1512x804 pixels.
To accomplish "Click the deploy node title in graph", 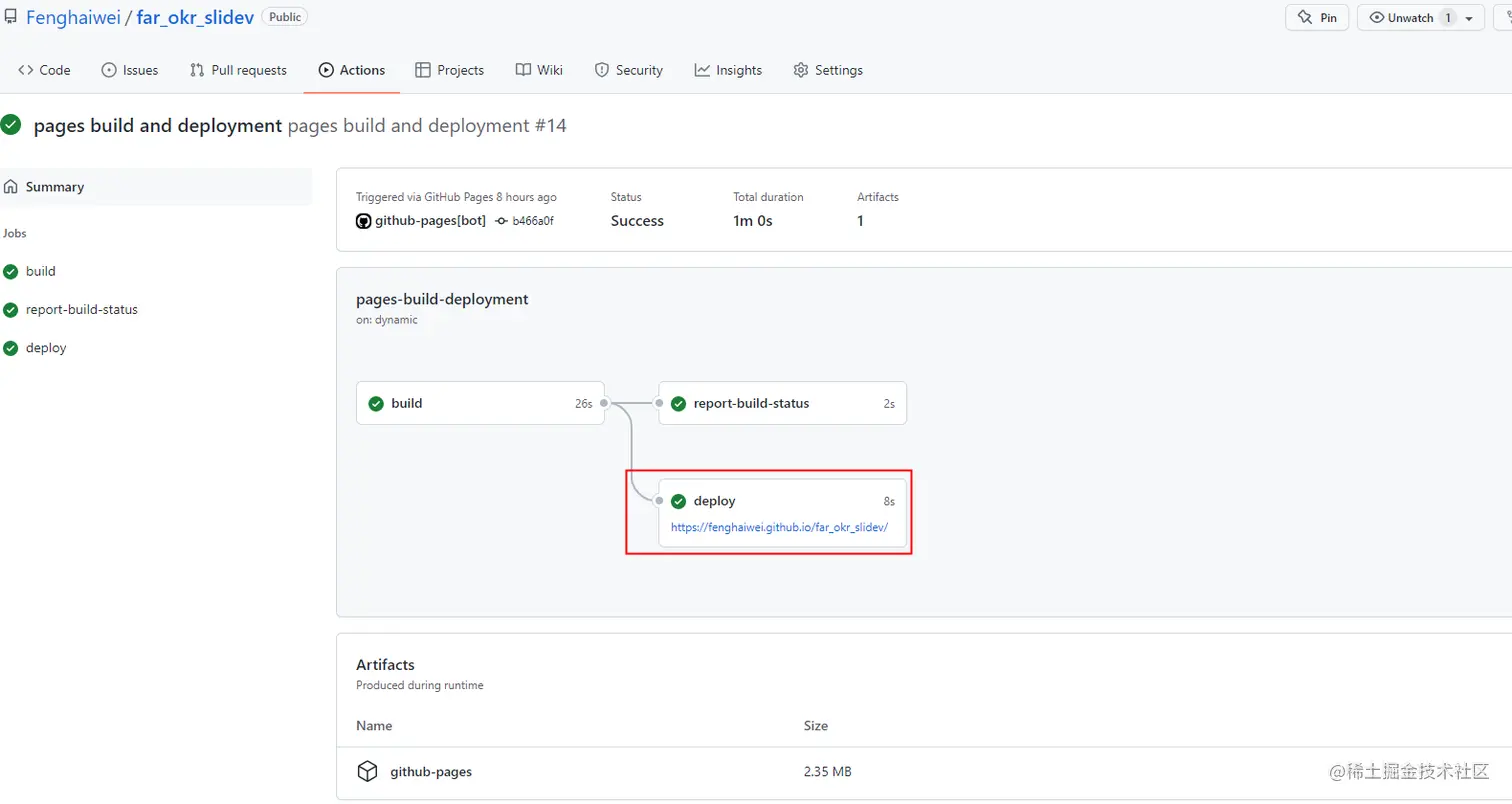I will (714, 501).
